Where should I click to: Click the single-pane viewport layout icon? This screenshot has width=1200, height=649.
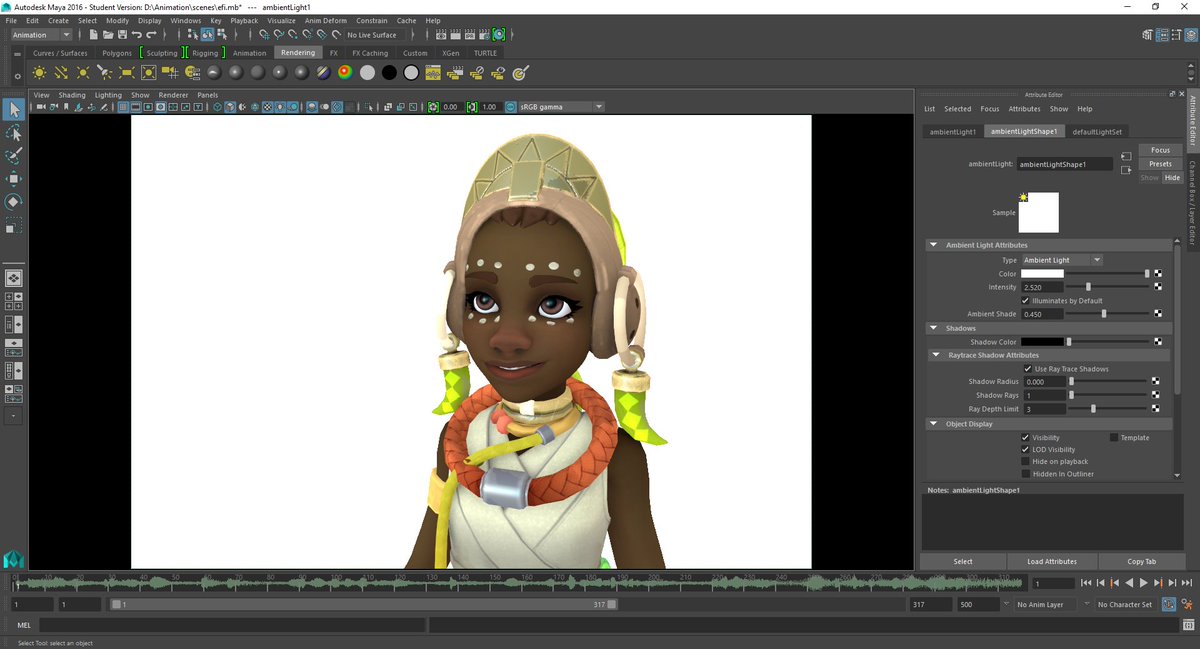click(14, 278)
